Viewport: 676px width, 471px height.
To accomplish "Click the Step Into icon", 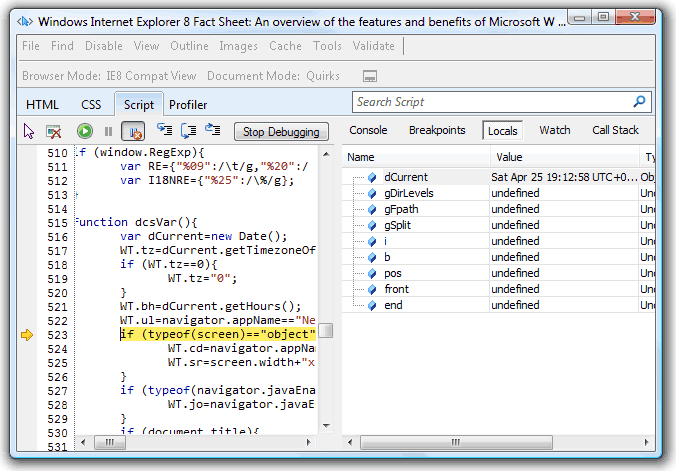I will (x=164, y=131).
